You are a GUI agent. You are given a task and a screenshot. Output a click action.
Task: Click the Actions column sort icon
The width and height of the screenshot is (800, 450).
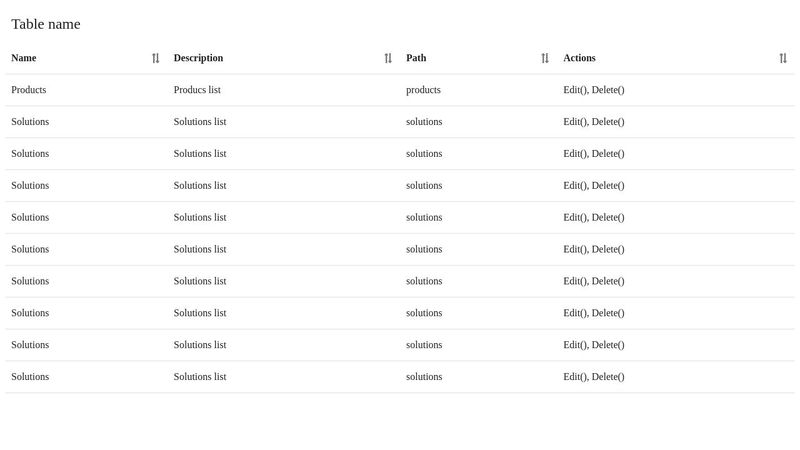point(783,58)
